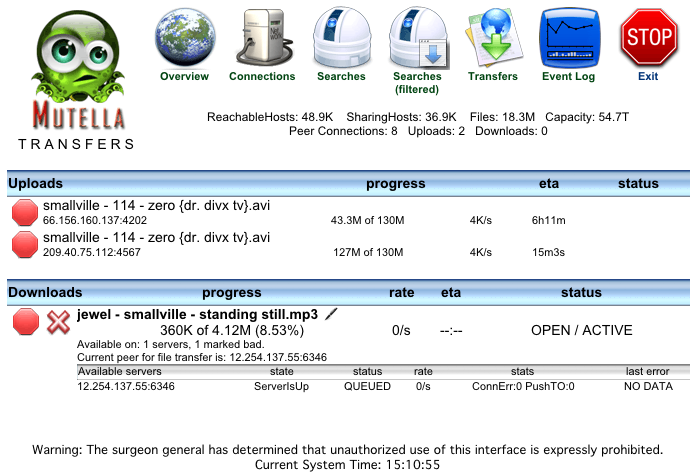
Task: Click the Exit text link
Action: (x=648, y=77)
